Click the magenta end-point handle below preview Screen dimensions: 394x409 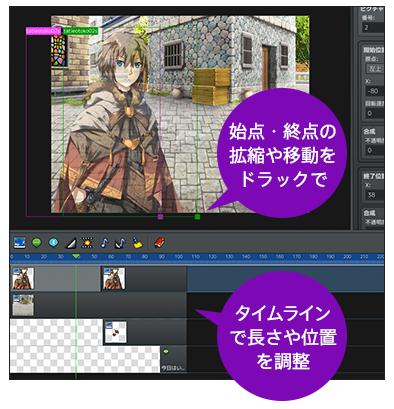160,217
